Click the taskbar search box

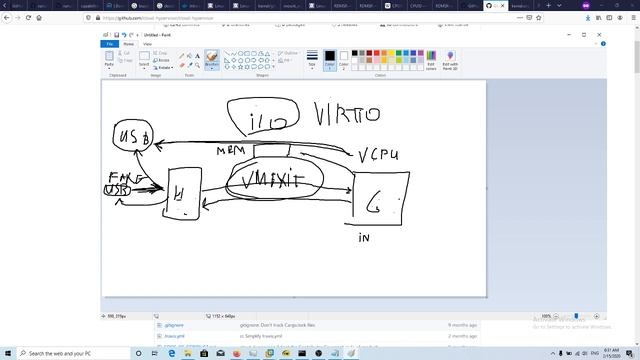click(x=73, y=353)
